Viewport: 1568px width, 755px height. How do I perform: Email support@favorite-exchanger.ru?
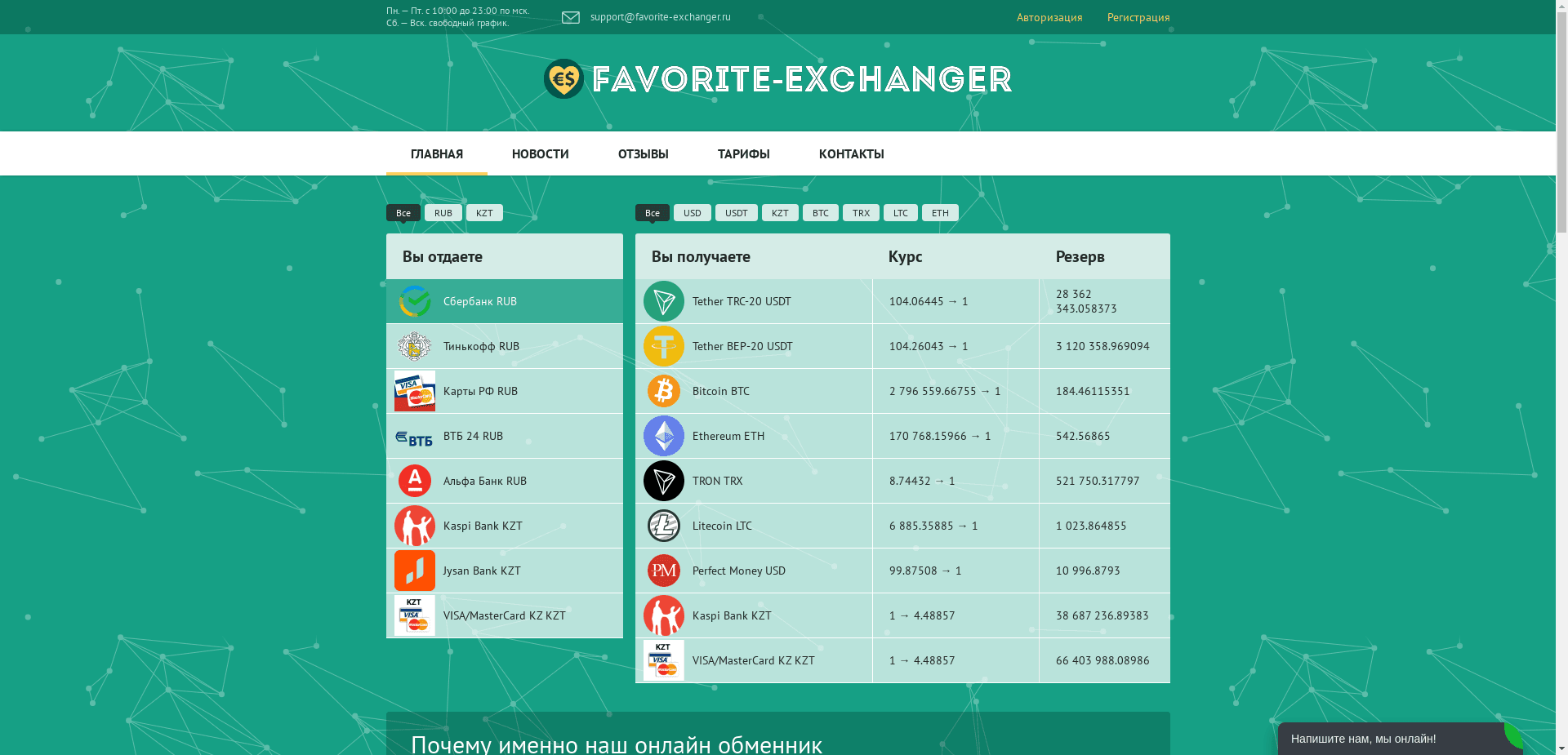tap(660, 16)
